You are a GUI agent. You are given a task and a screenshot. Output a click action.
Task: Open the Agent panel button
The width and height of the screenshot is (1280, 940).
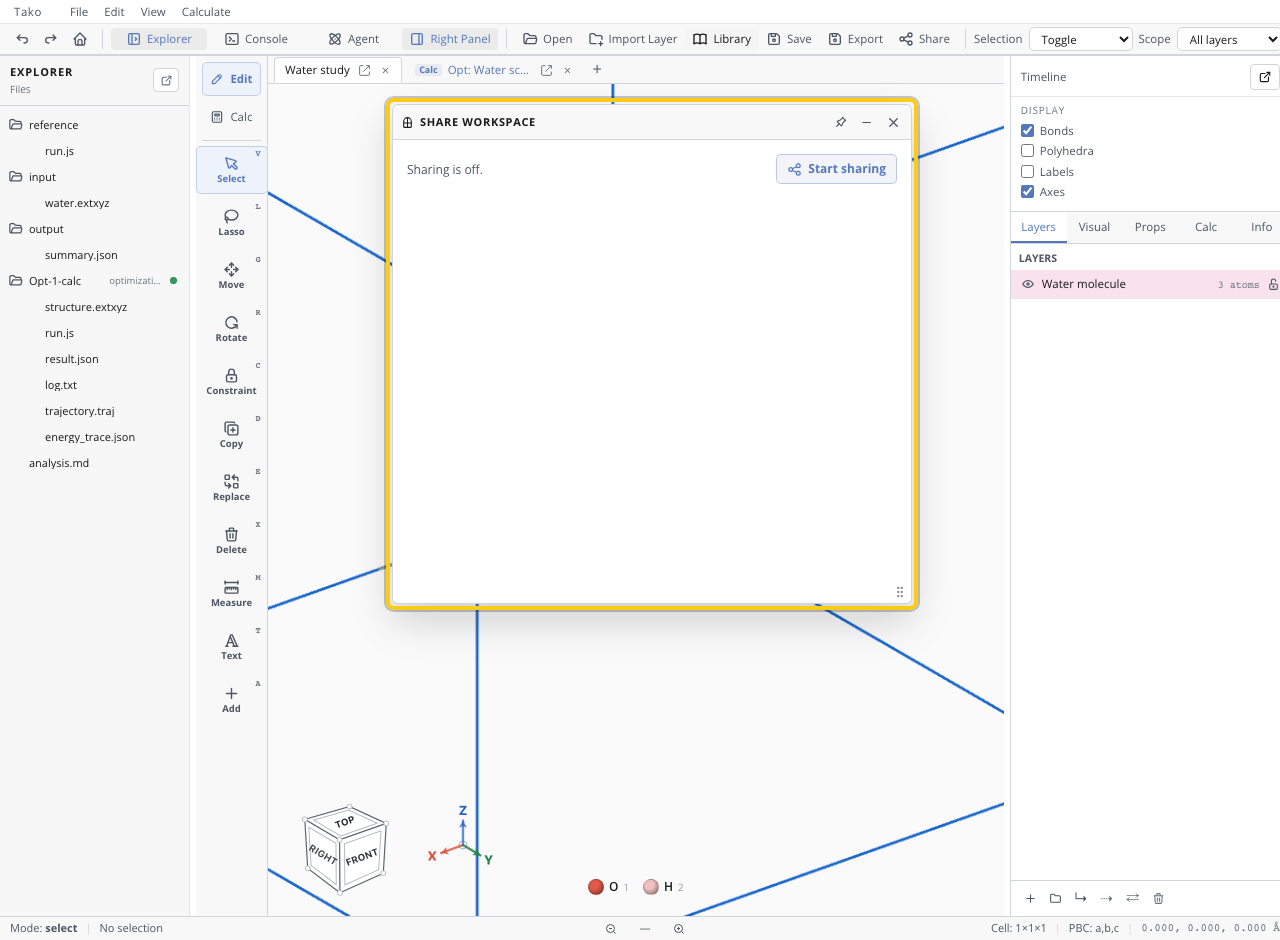354,39
